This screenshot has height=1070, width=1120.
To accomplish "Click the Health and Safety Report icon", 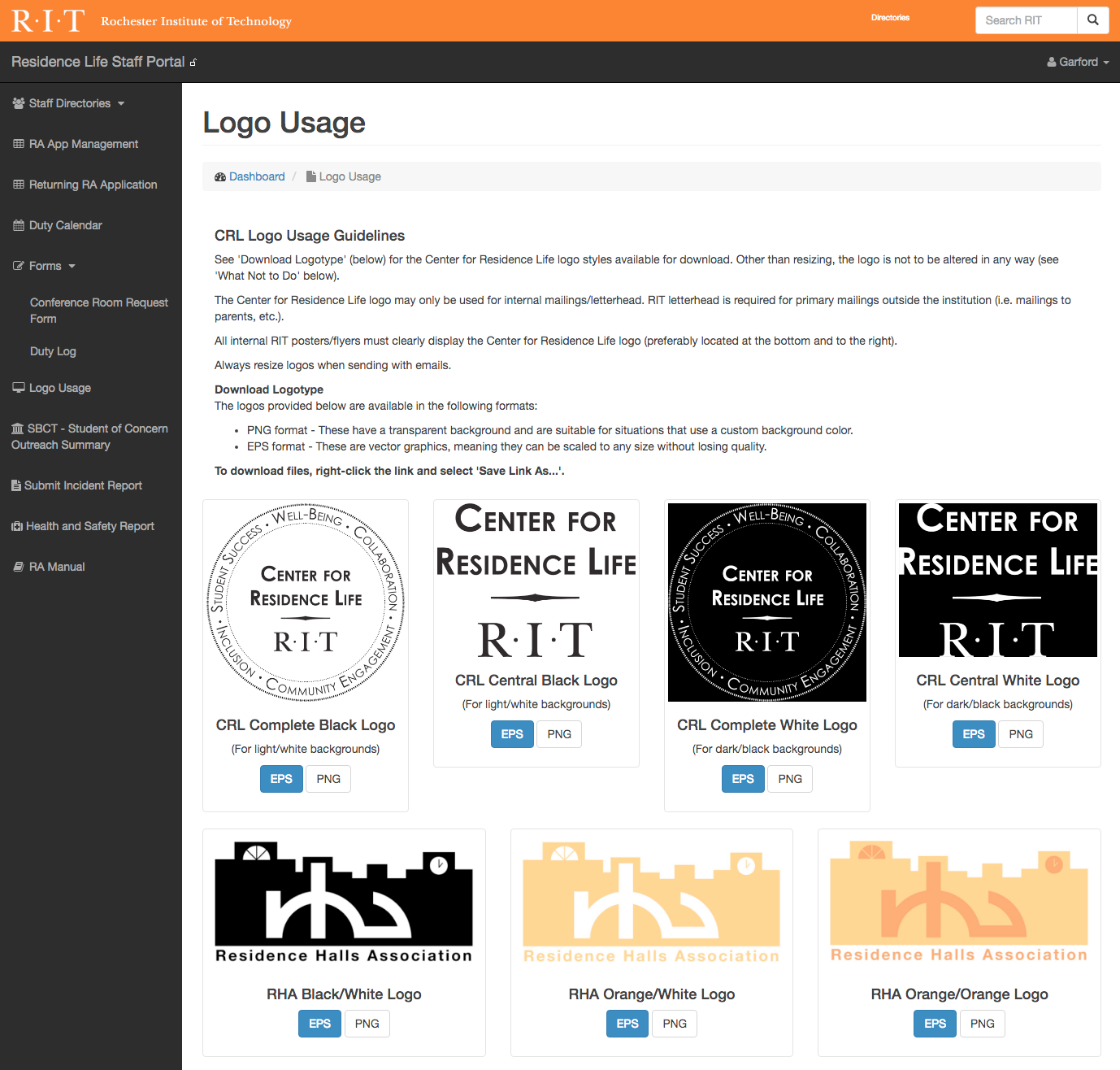I will point(17,526).
